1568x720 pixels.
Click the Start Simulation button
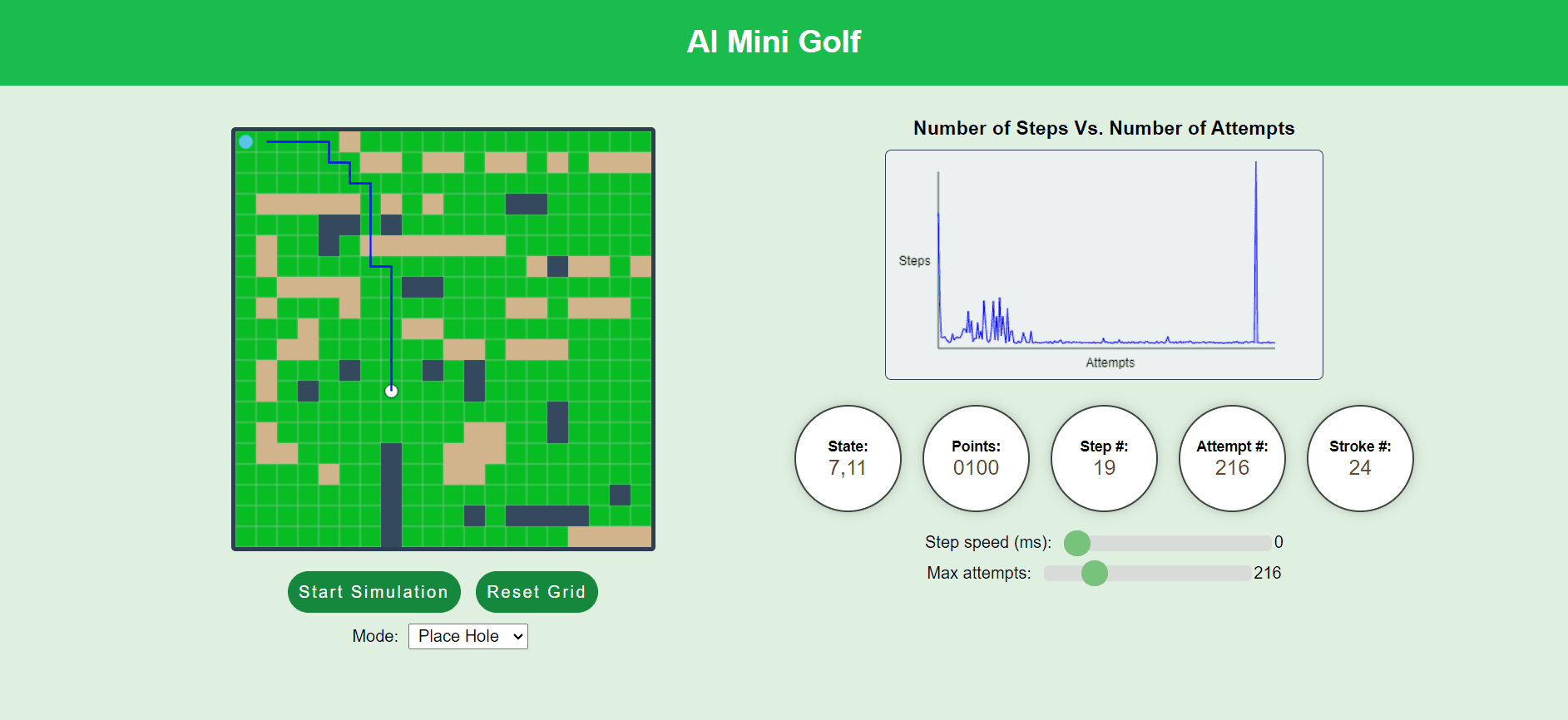point(373,592)
